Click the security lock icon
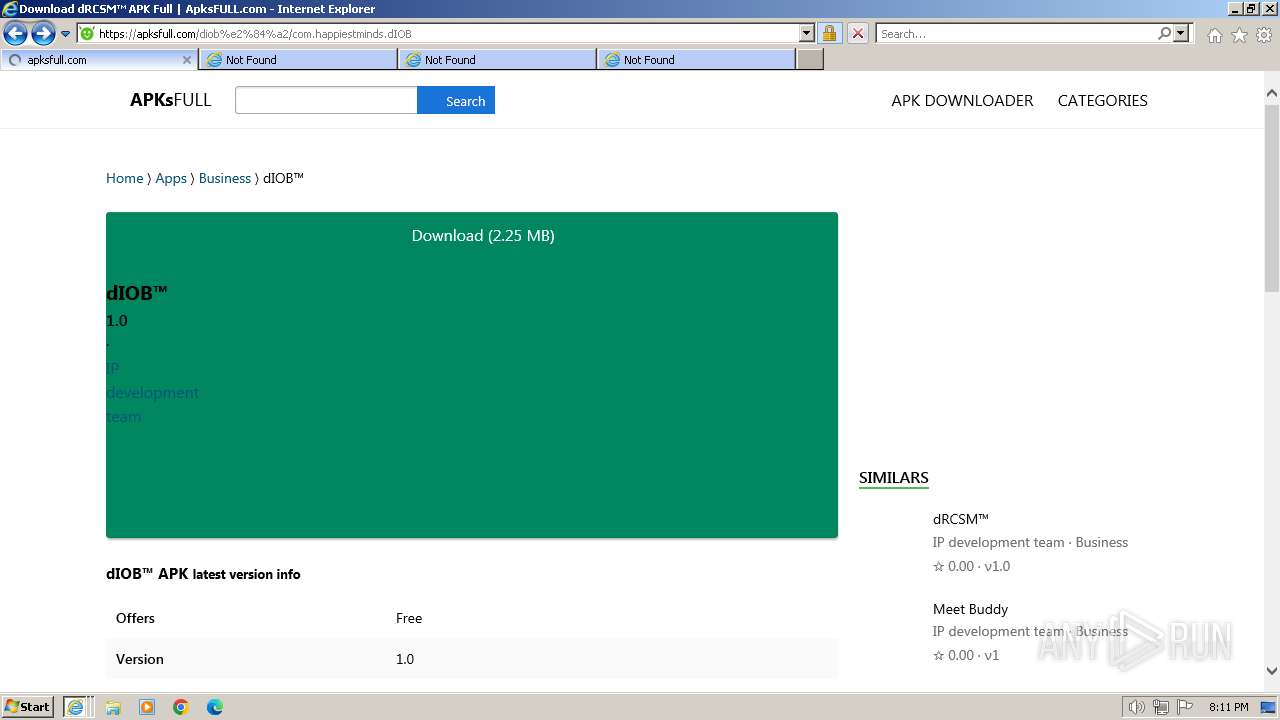Image resolution: width=1280 pixels, height=720 pixels. click(x=829, y=34)
